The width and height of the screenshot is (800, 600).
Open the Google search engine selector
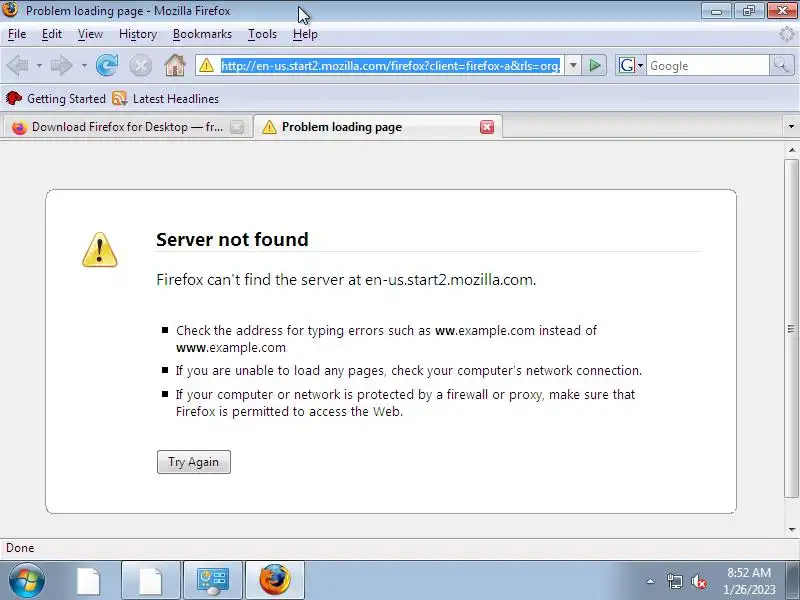631,65
